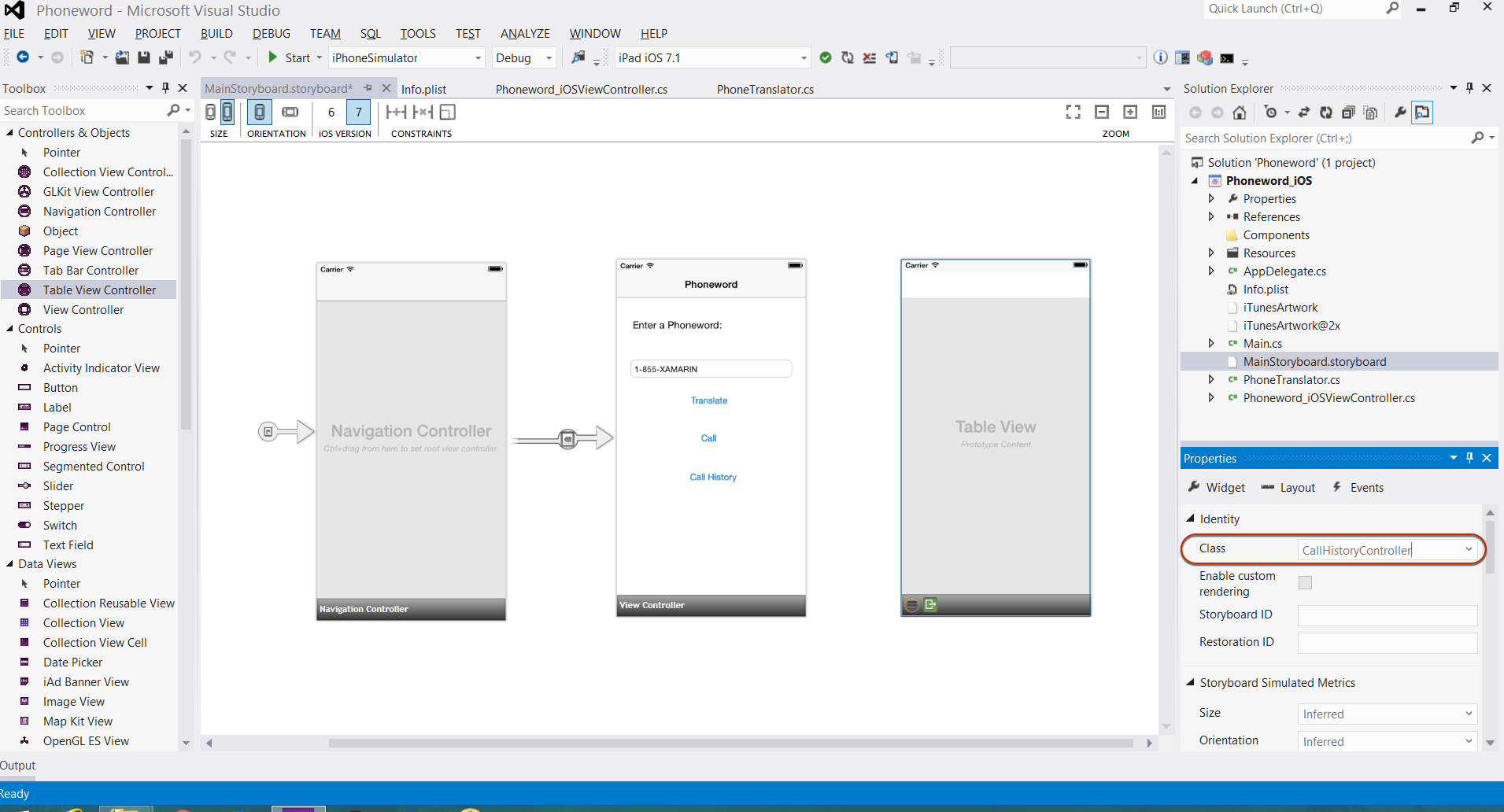Open the Size Inferred dropdown
This screenshot has width=1504, height=812.
tap(1387, 714)
